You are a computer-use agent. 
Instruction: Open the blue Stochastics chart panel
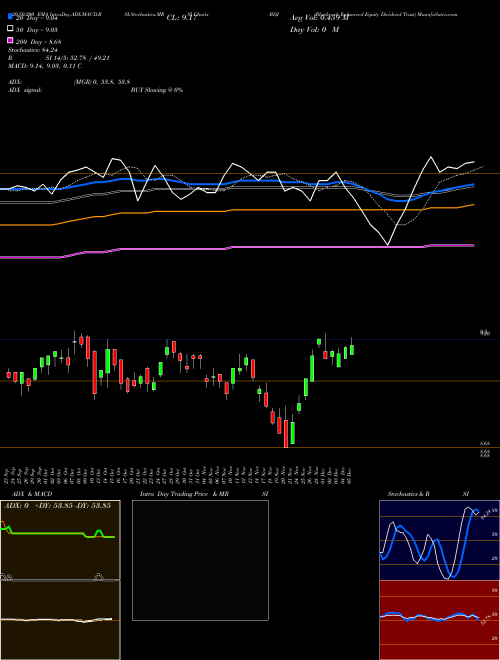[x=439, y=540]
